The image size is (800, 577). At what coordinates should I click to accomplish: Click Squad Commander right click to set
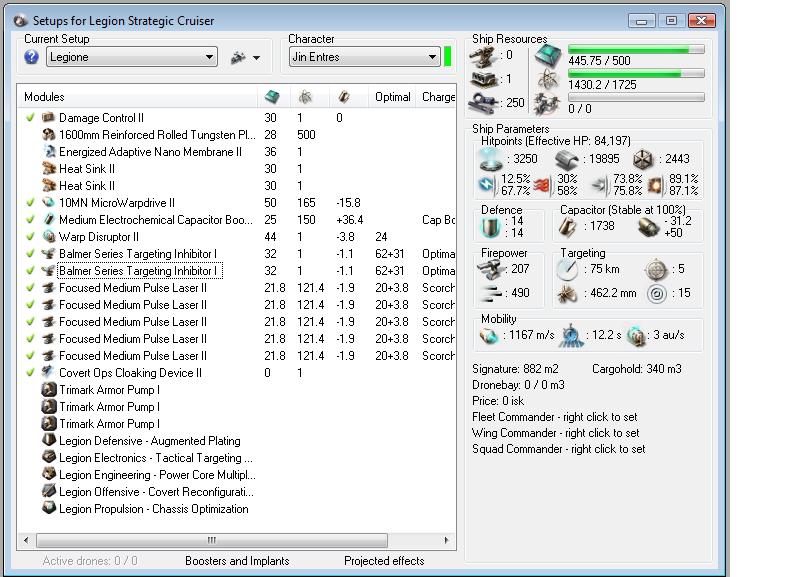pyautogui.click(x=559, y=449)
